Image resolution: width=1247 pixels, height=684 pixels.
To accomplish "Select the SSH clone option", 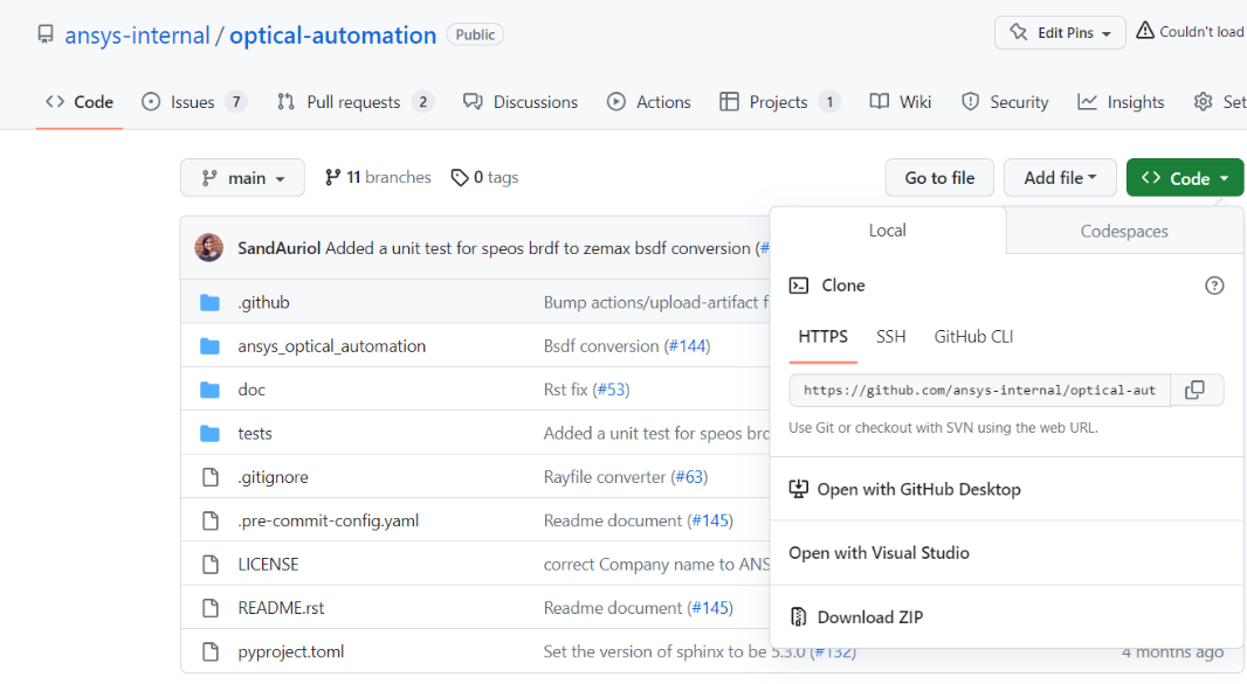I will click(891, 337).
